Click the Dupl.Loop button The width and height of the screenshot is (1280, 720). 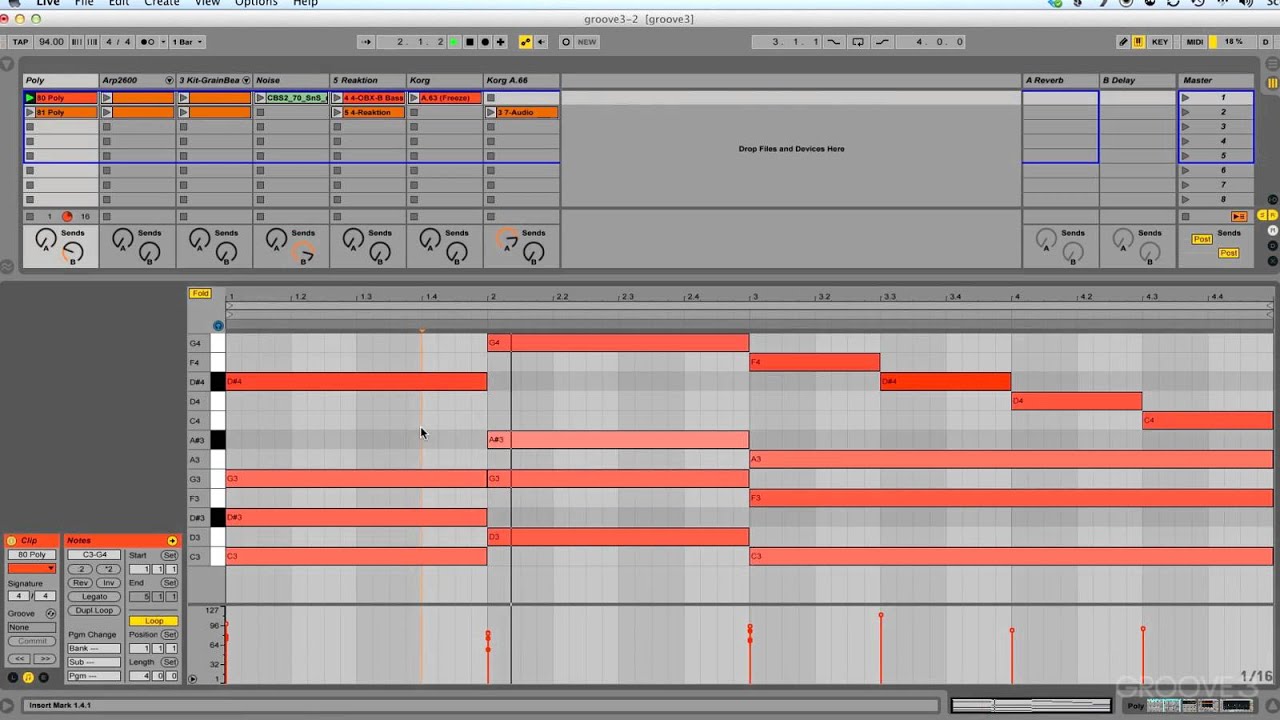(94, 610)
